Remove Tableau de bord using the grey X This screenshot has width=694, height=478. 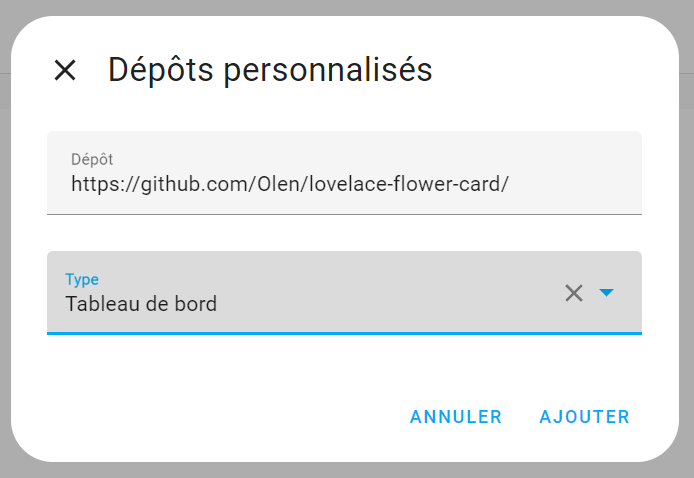coord(574,293)
